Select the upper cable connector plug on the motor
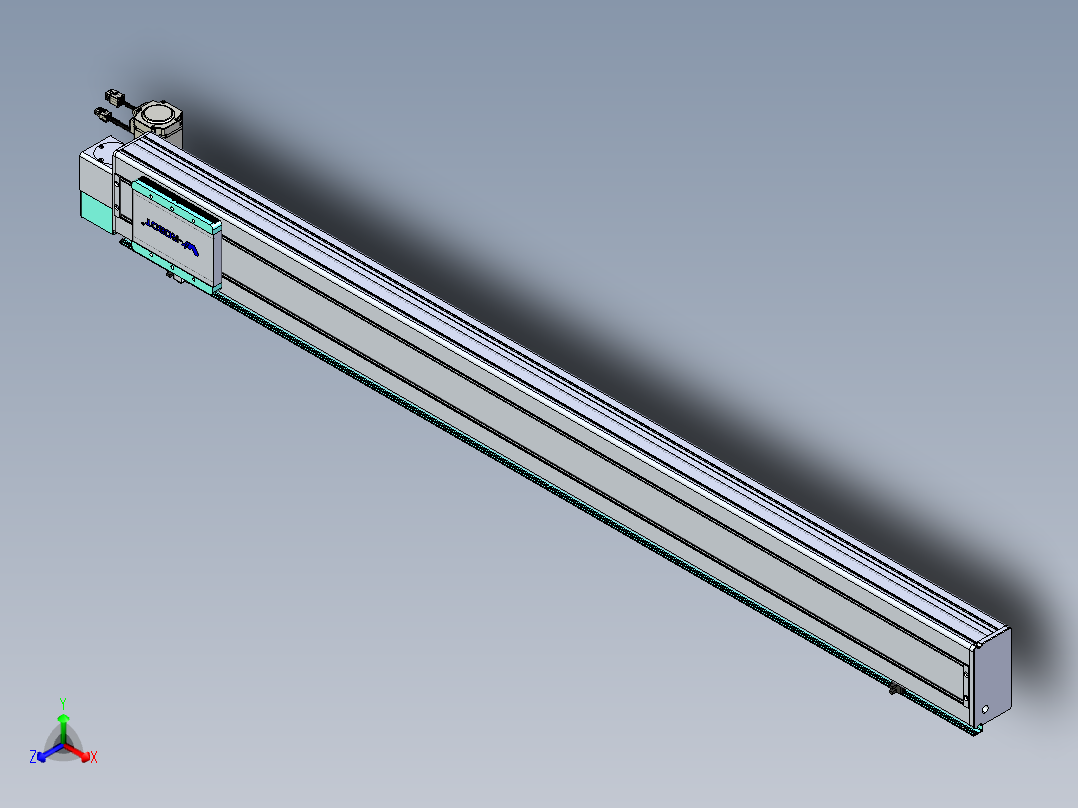 [x=113, y=97]
